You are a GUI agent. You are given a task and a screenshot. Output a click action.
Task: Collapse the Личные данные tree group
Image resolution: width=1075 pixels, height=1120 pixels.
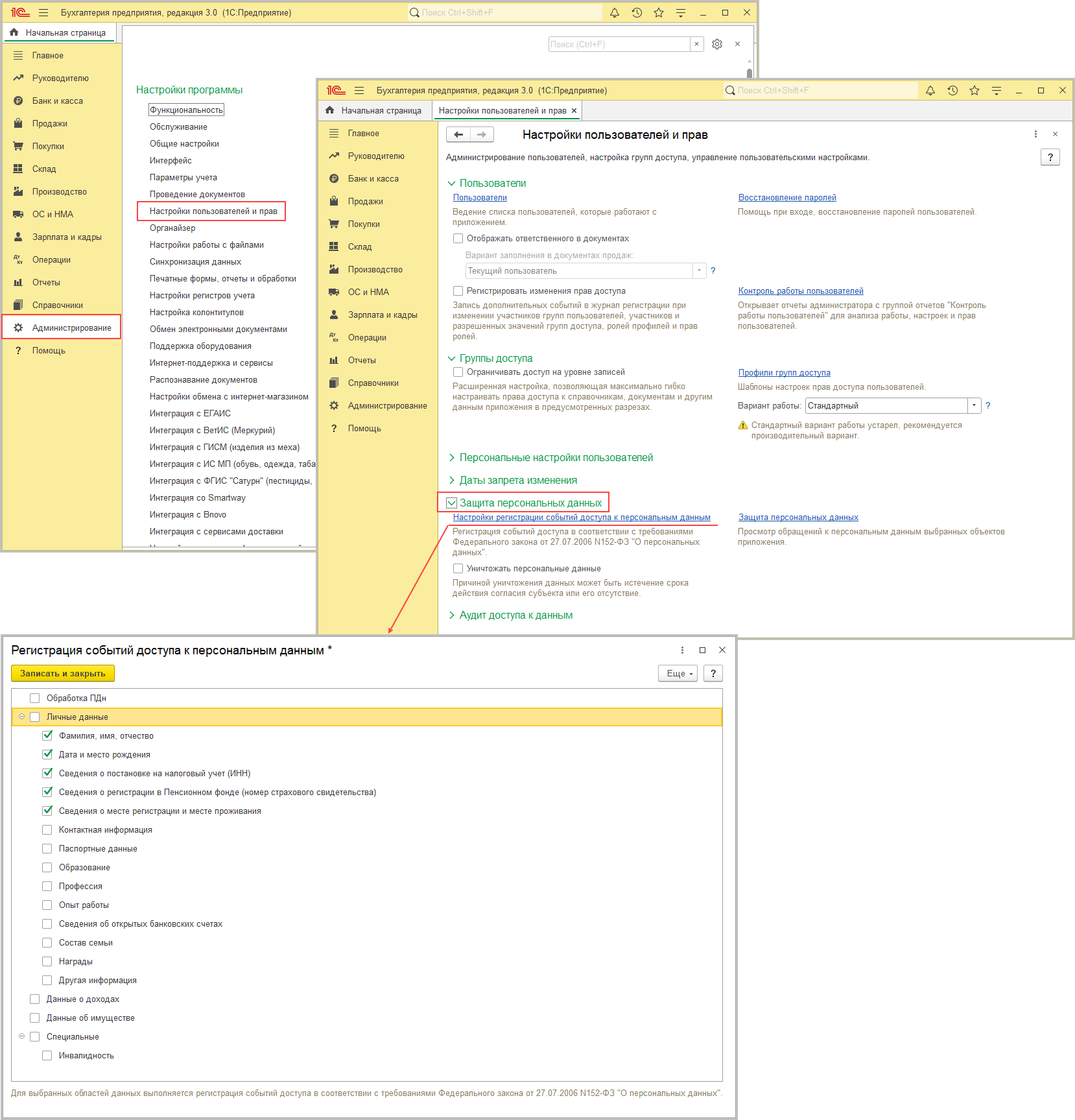[22, 717]
